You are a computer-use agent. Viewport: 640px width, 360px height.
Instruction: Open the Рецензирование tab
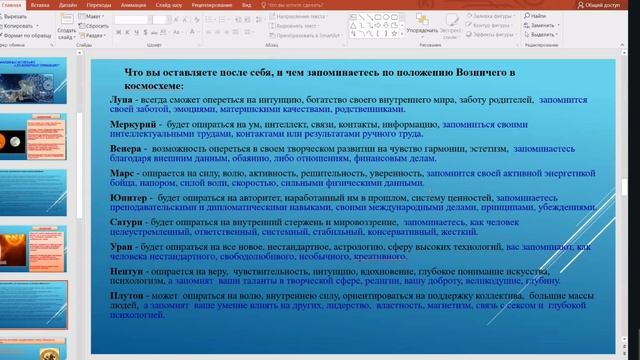coord(212,5)
